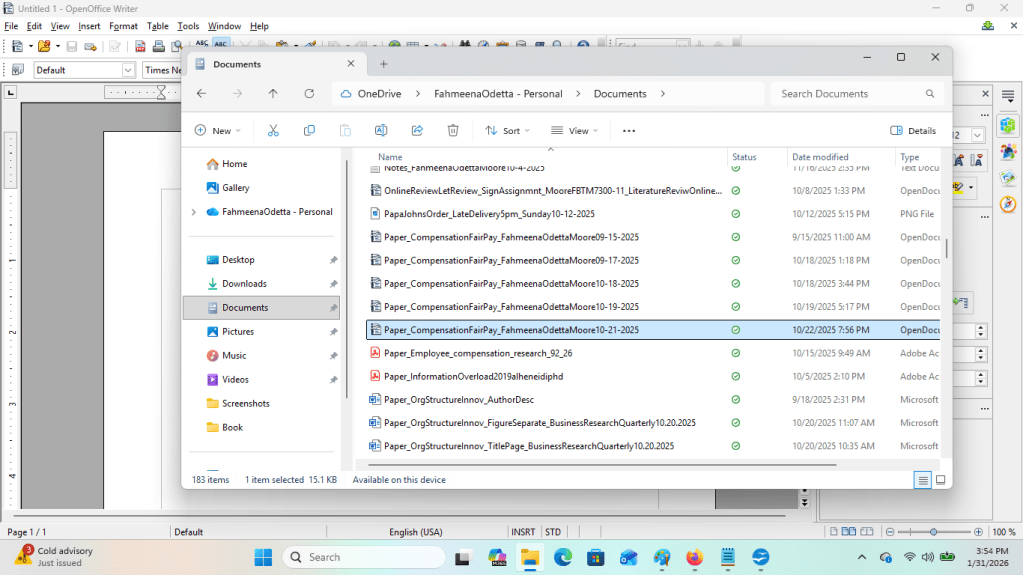Switch to large thumbnails view in status bar
The height and width of the screenshot is (575, 1023).
(939, 480)
